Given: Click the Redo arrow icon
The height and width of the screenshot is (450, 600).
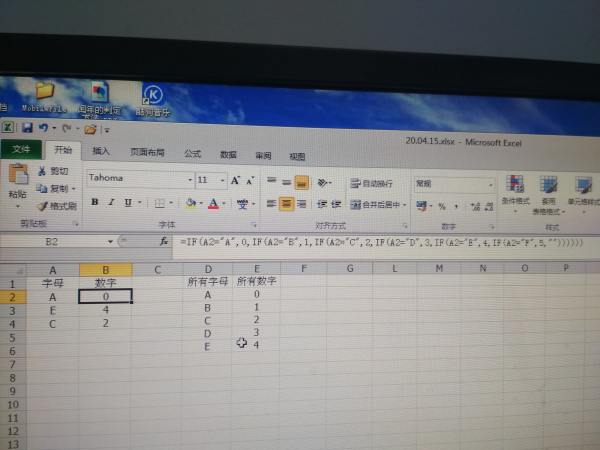Looking at the screenshot, I should point(67,128).
